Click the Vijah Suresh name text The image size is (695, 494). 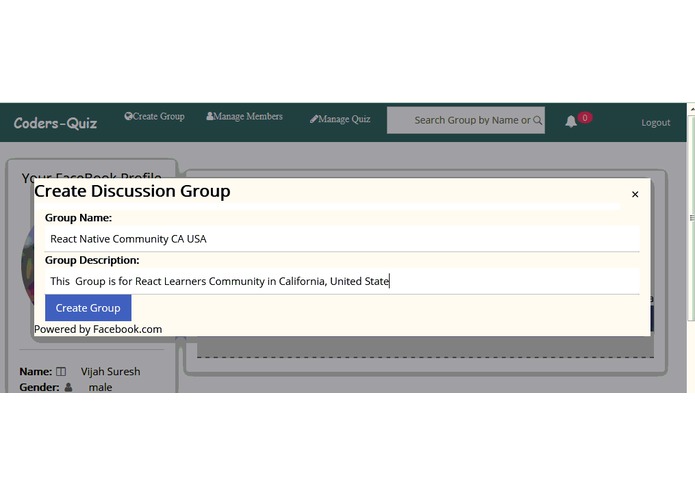point(110,371)
